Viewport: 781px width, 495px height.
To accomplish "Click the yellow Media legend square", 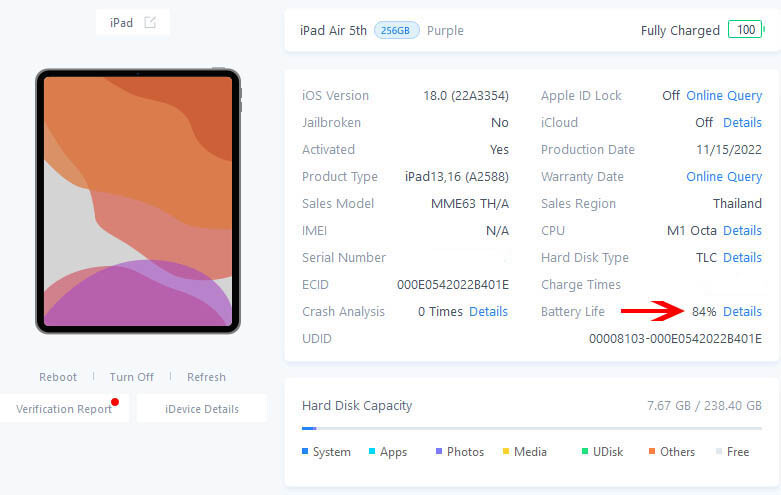I will pos(506,452).
